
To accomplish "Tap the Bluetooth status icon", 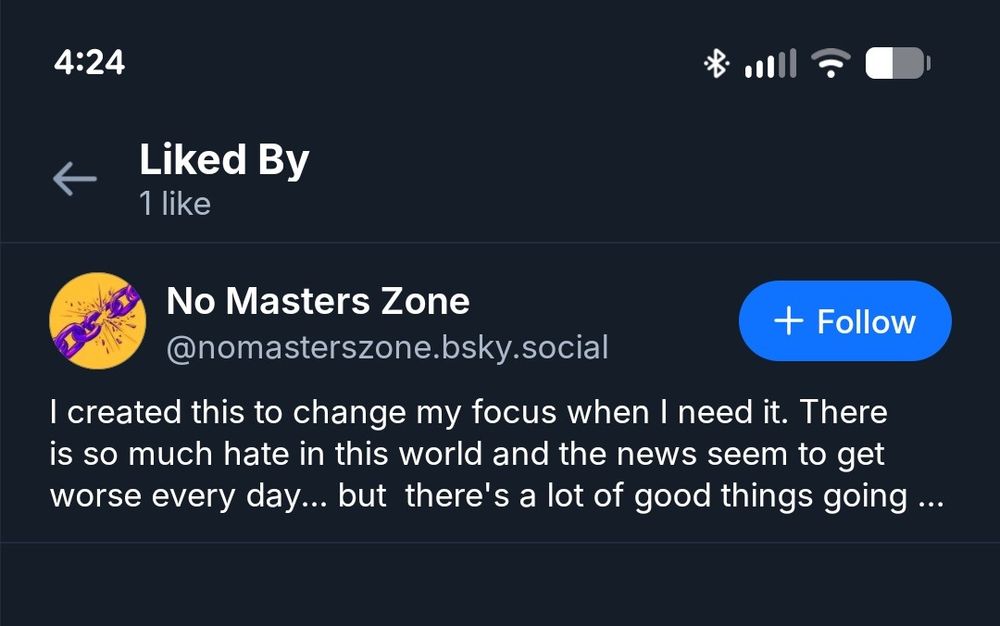I will point(716,64).
